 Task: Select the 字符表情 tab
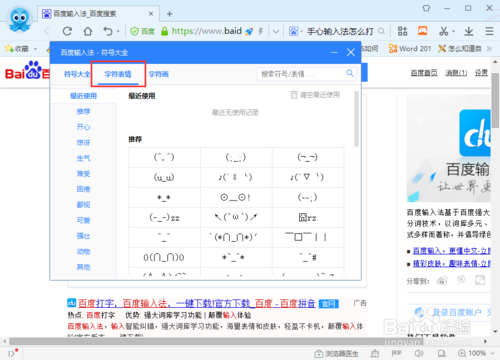pyautogui.click(x=118, y=74)
